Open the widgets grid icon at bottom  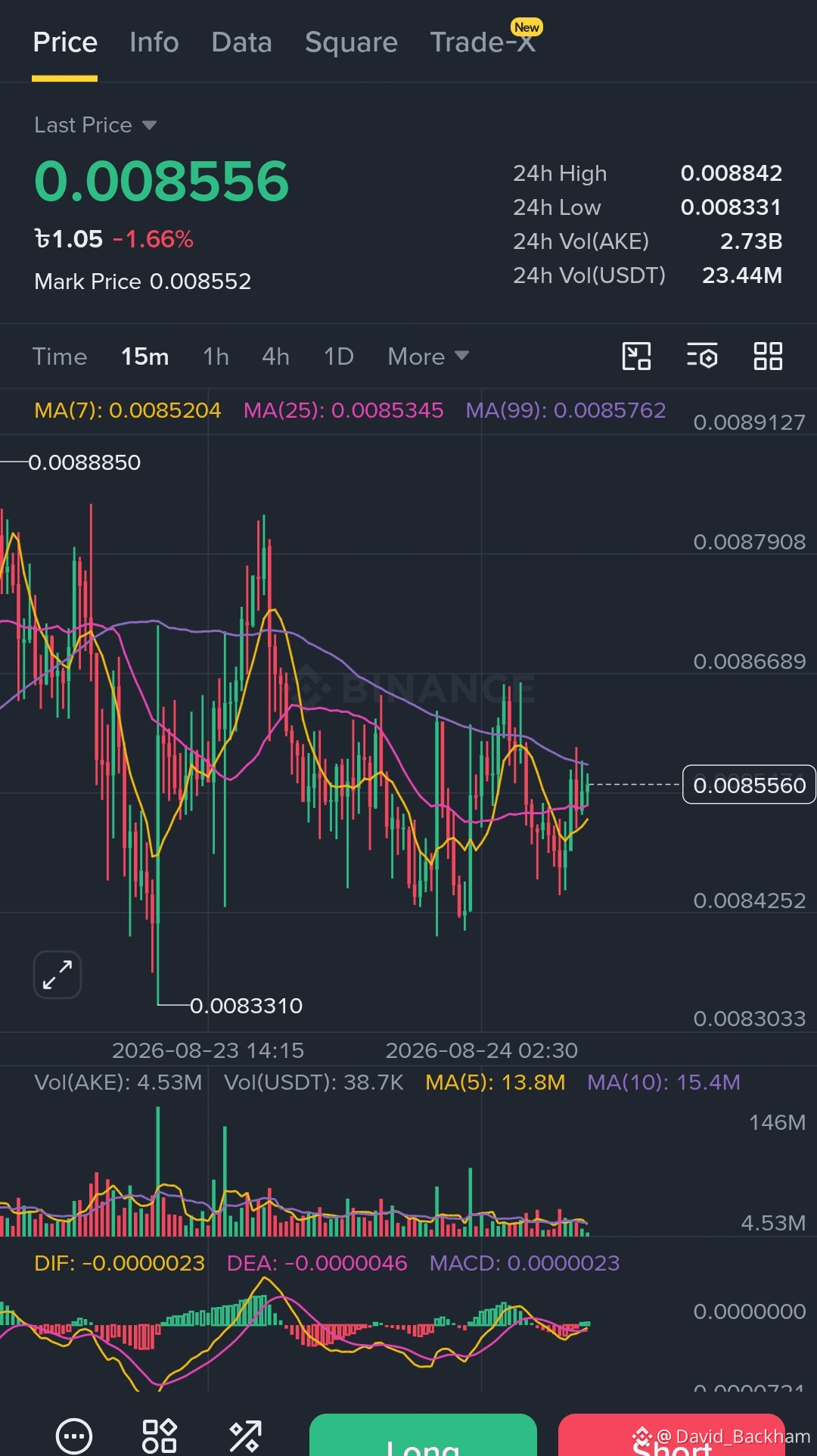click(160, 1436)
